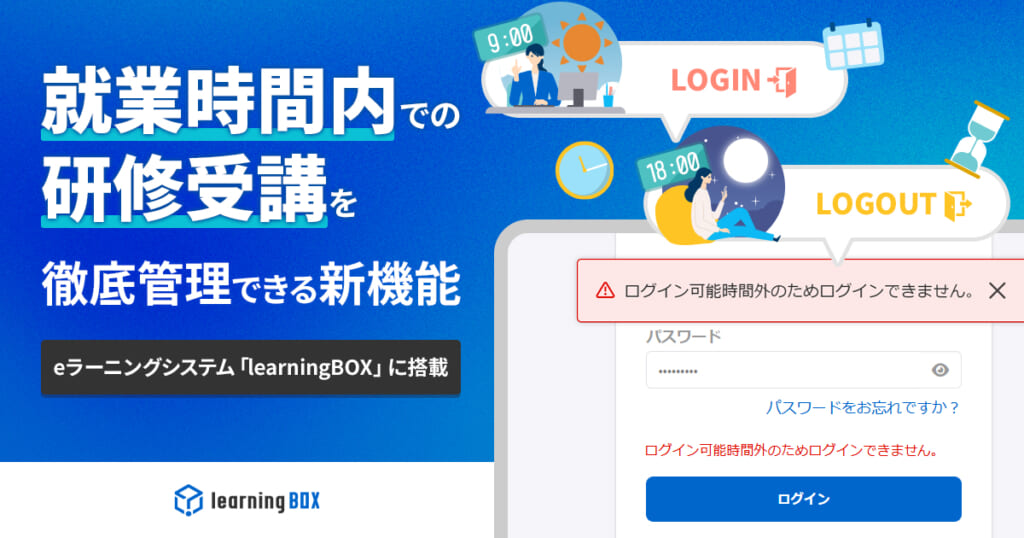Click the blue ログイン button
The height and width of the screenshot is (538, 1024).
pos(803,499)
